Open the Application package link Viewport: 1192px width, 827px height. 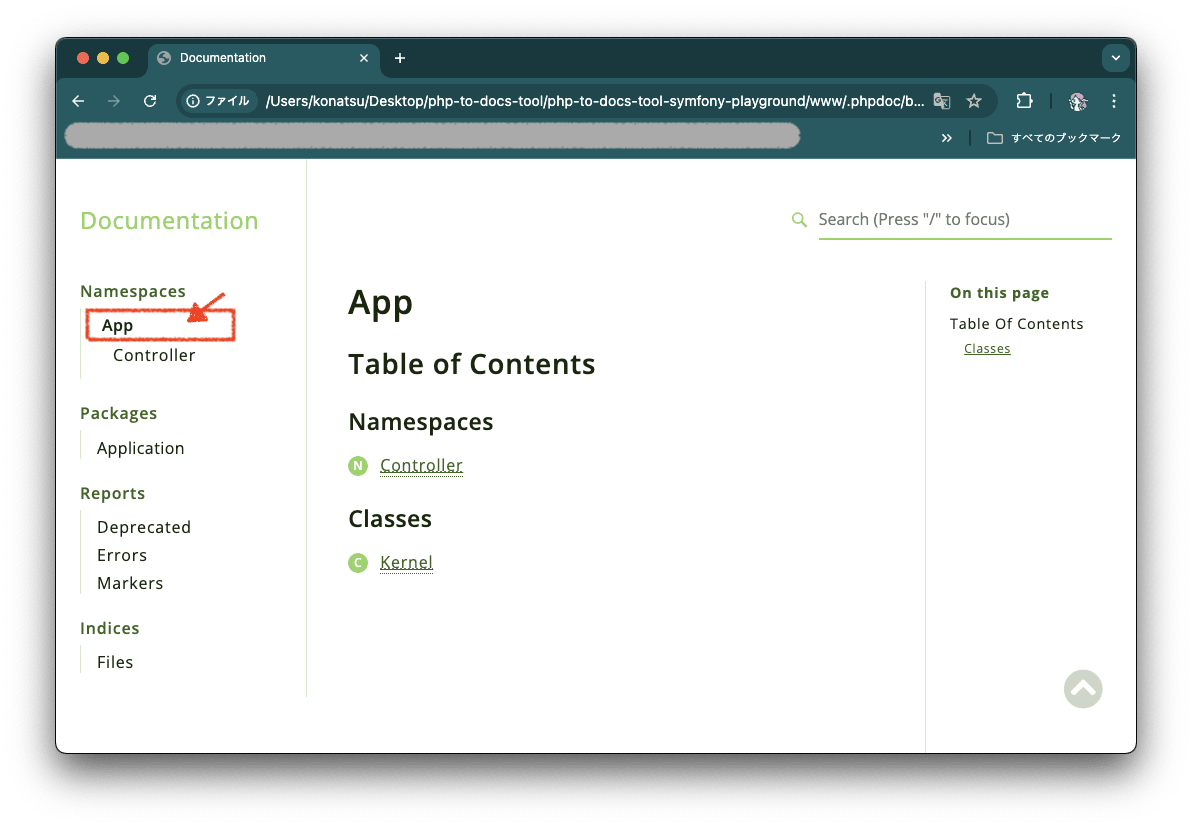(x=141, y=448)
